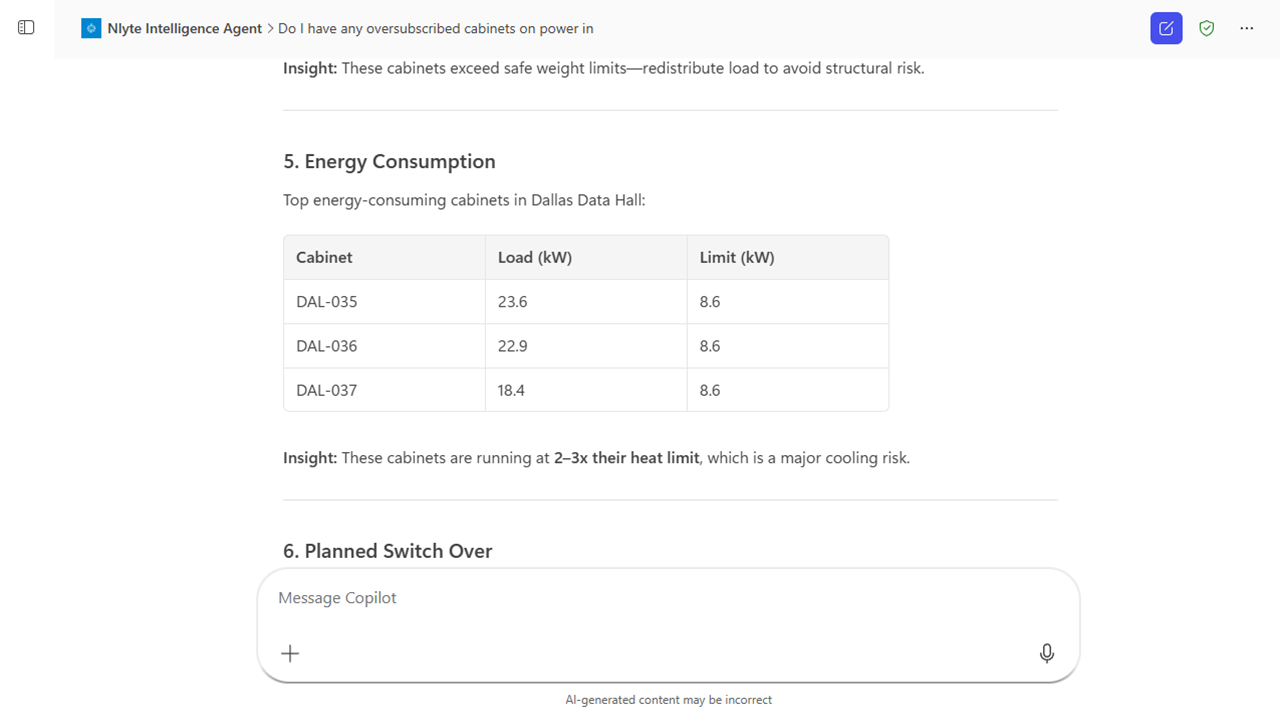Click the Cabinet column header
1280x720 pixels.
[324, 257]
